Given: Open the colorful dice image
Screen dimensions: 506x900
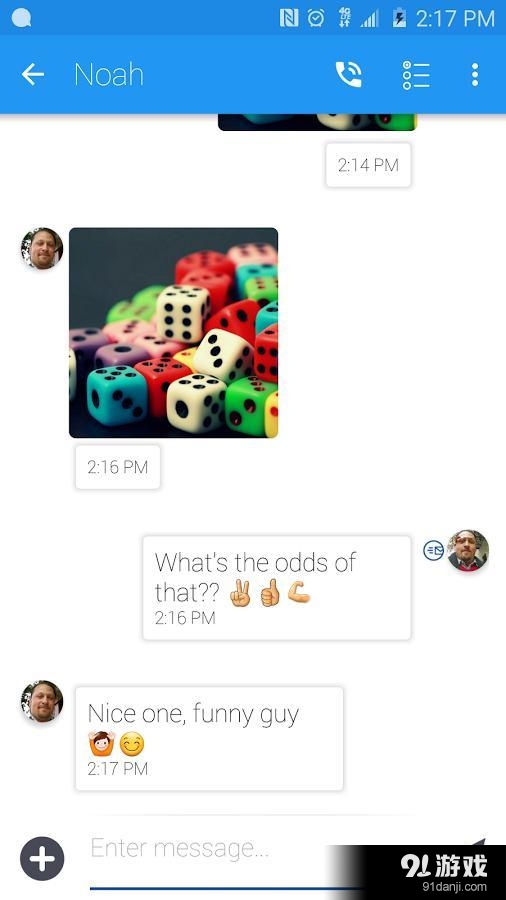Looking at the screenshot, I should pos(173,332).
